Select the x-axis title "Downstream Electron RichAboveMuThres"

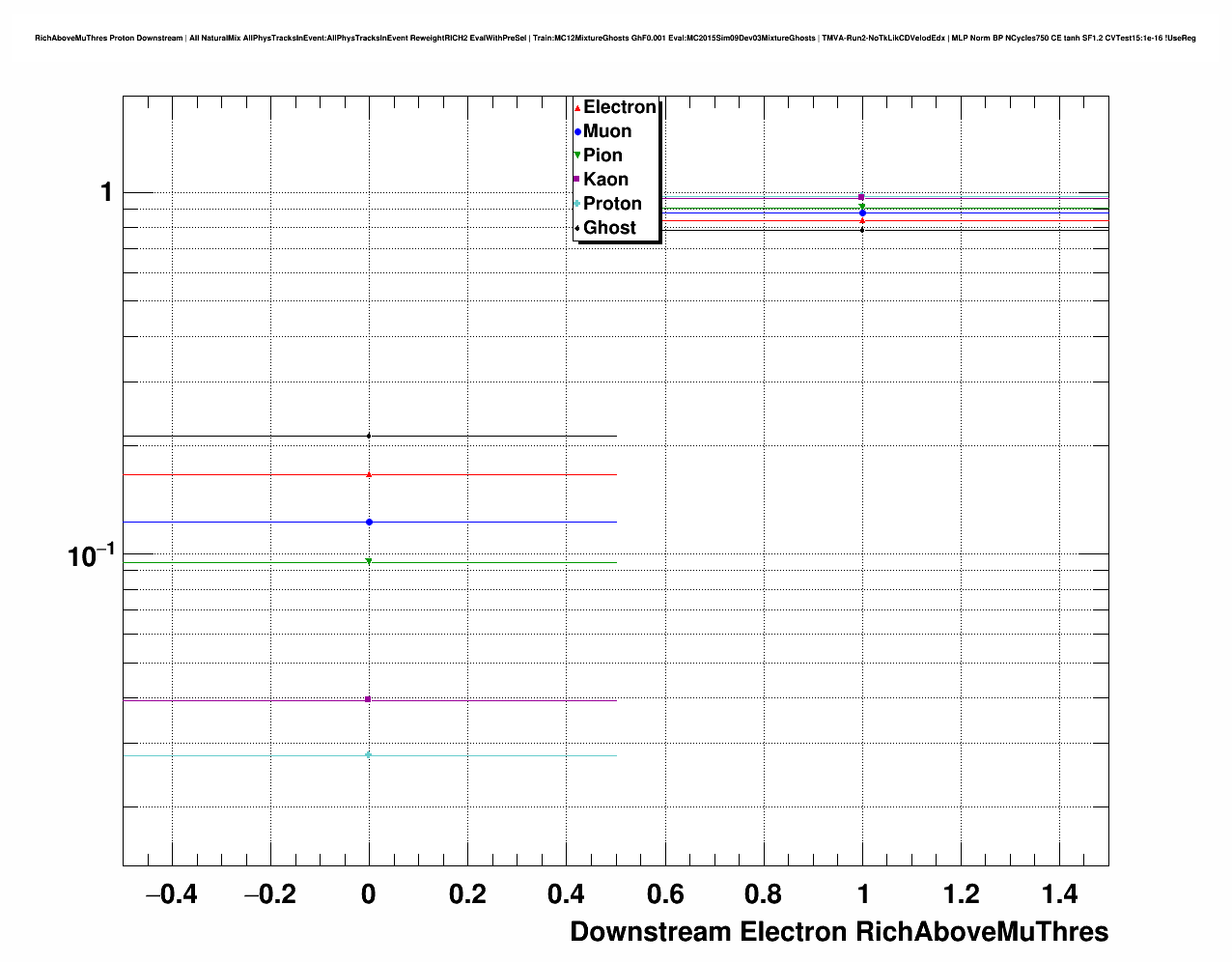[x=838, y=932]
